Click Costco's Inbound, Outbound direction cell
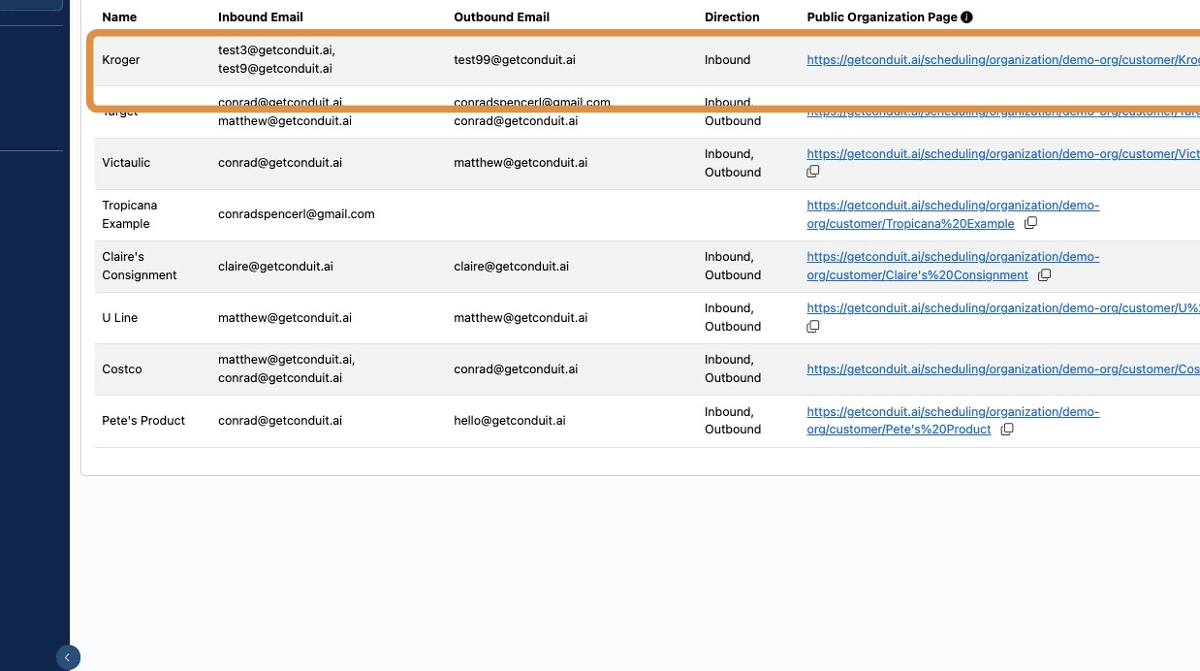1200x671 pixels. pyautogui.click(x=733, y=369)
